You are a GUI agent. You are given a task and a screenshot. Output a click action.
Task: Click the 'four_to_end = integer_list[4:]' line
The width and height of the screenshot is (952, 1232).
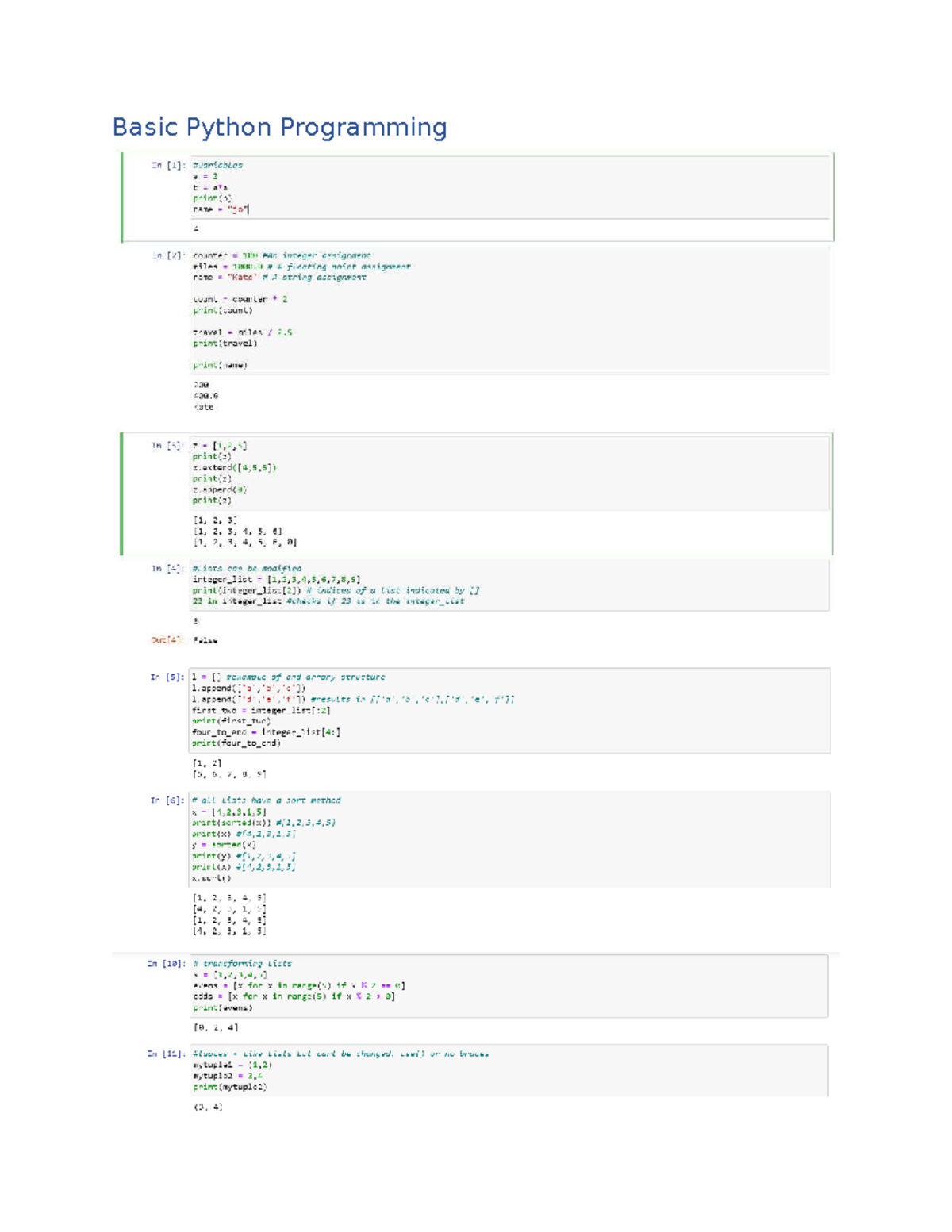(x=266, y=732)
